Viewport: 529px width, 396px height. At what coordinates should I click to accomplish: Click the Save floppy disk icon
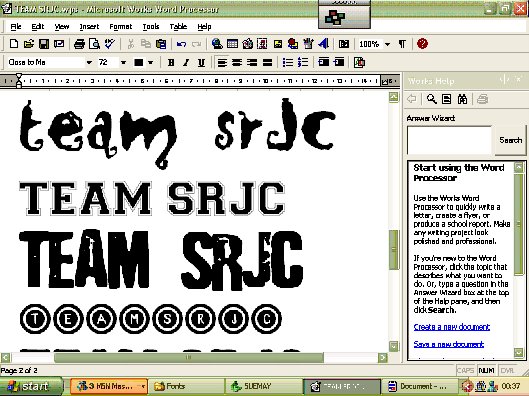[x=44, y=44]
